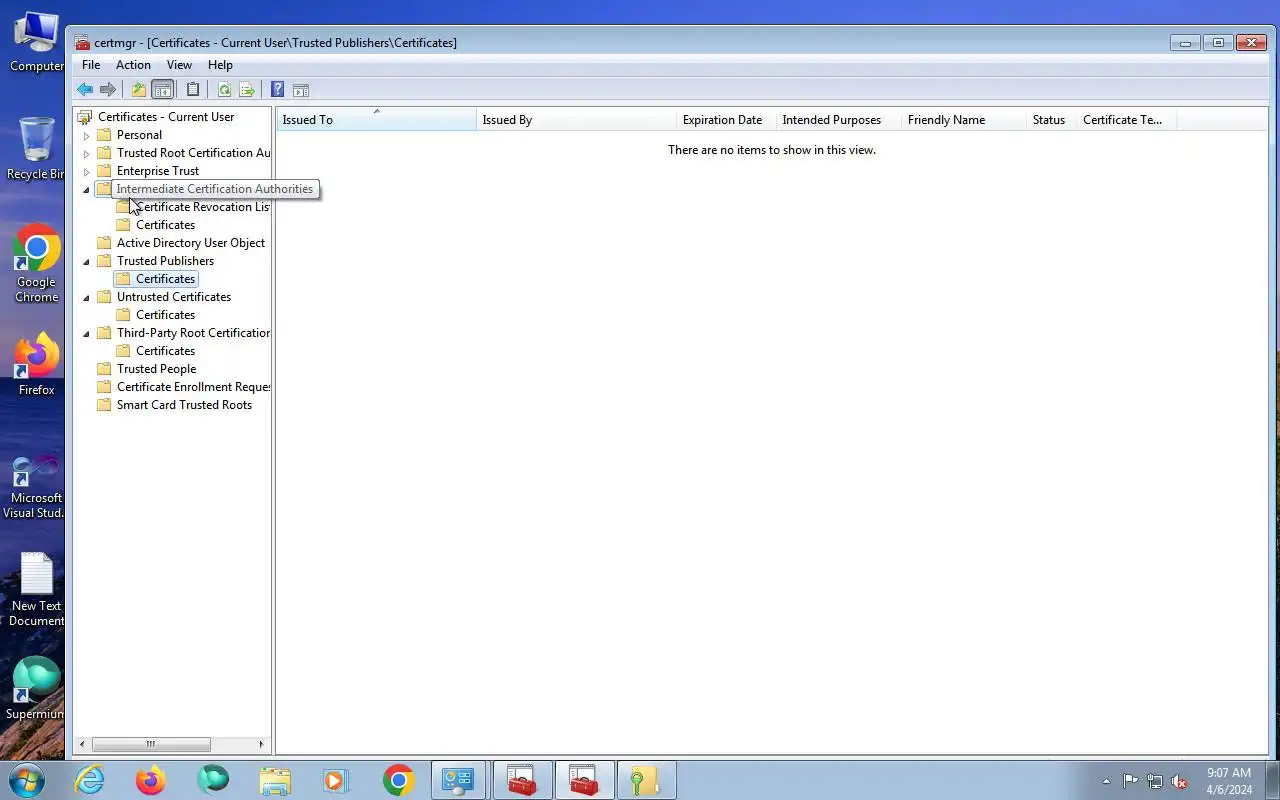1280x800 pixels.
Task: Open Firefox from the taskbar
Action: (x=151, y=780)
